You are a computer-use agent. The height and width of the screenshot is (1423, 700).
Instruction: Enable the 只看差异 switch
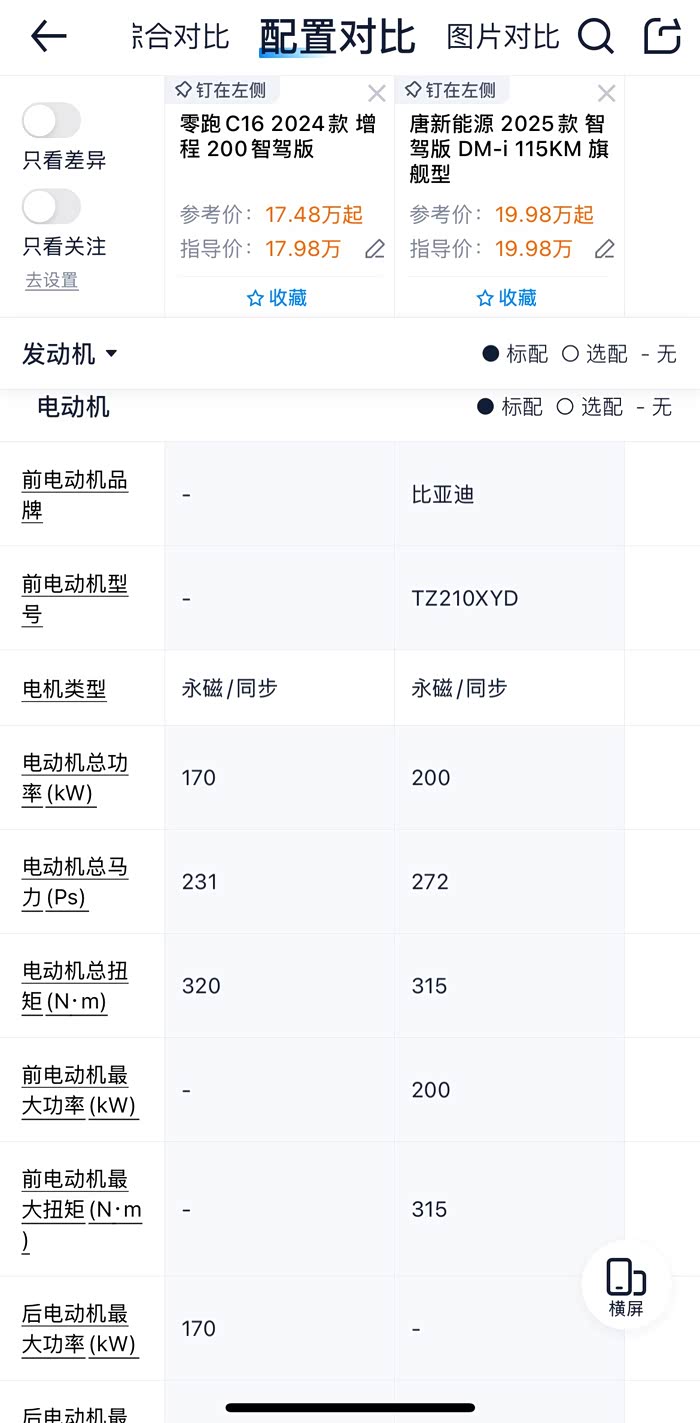point(51,120)
